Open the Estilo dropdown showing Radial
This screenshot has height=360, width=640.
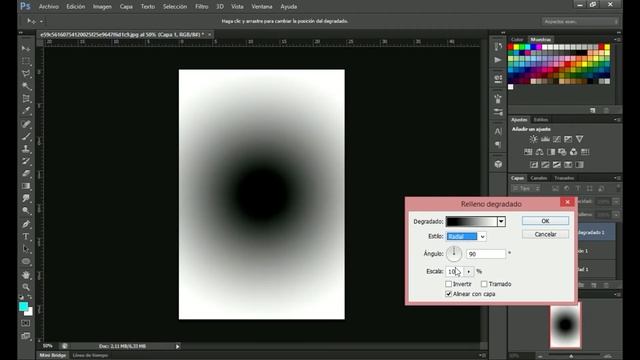click(466, 236)
